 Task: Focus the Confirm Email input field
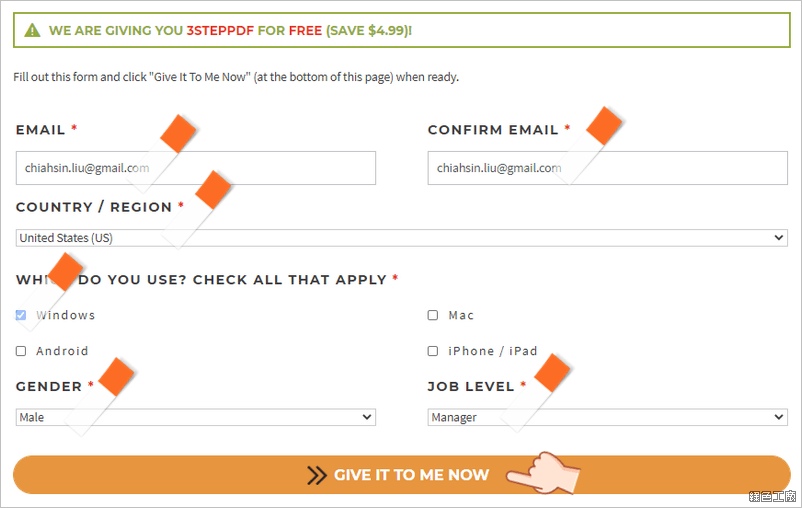(x=608, y=168)
